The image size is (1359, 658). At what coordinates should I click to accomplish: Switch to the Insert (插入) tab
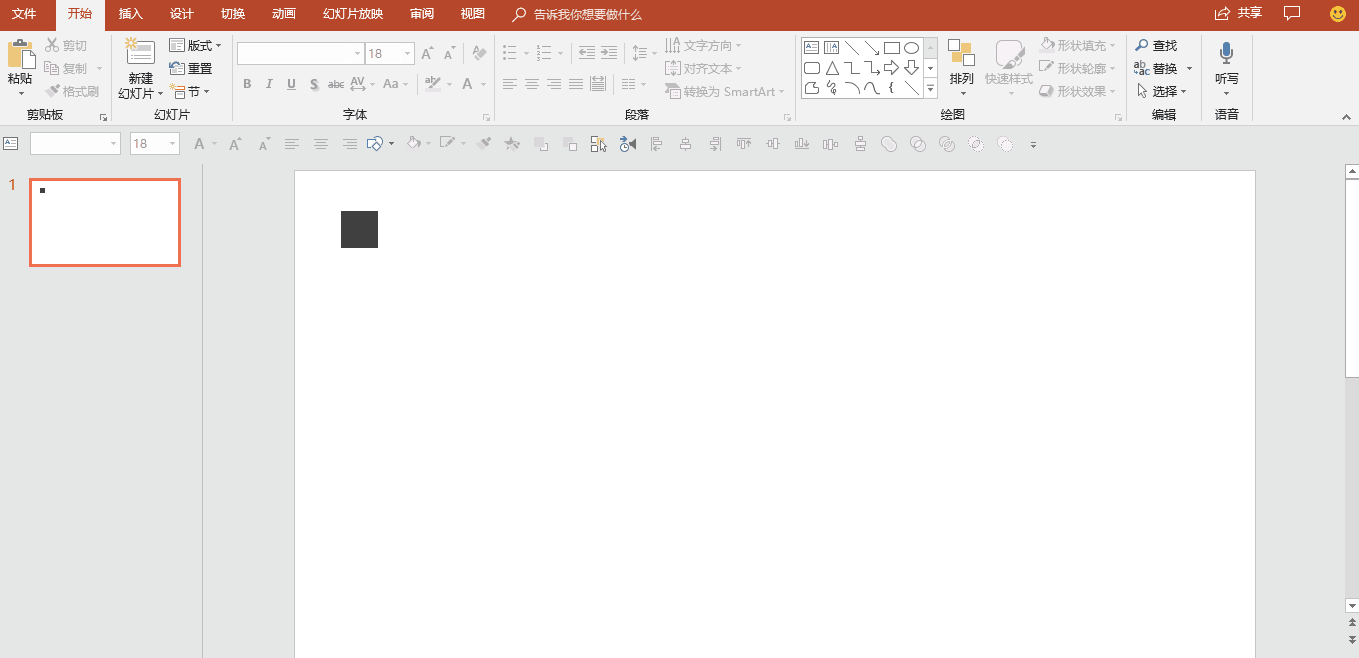tap(130, 14)
